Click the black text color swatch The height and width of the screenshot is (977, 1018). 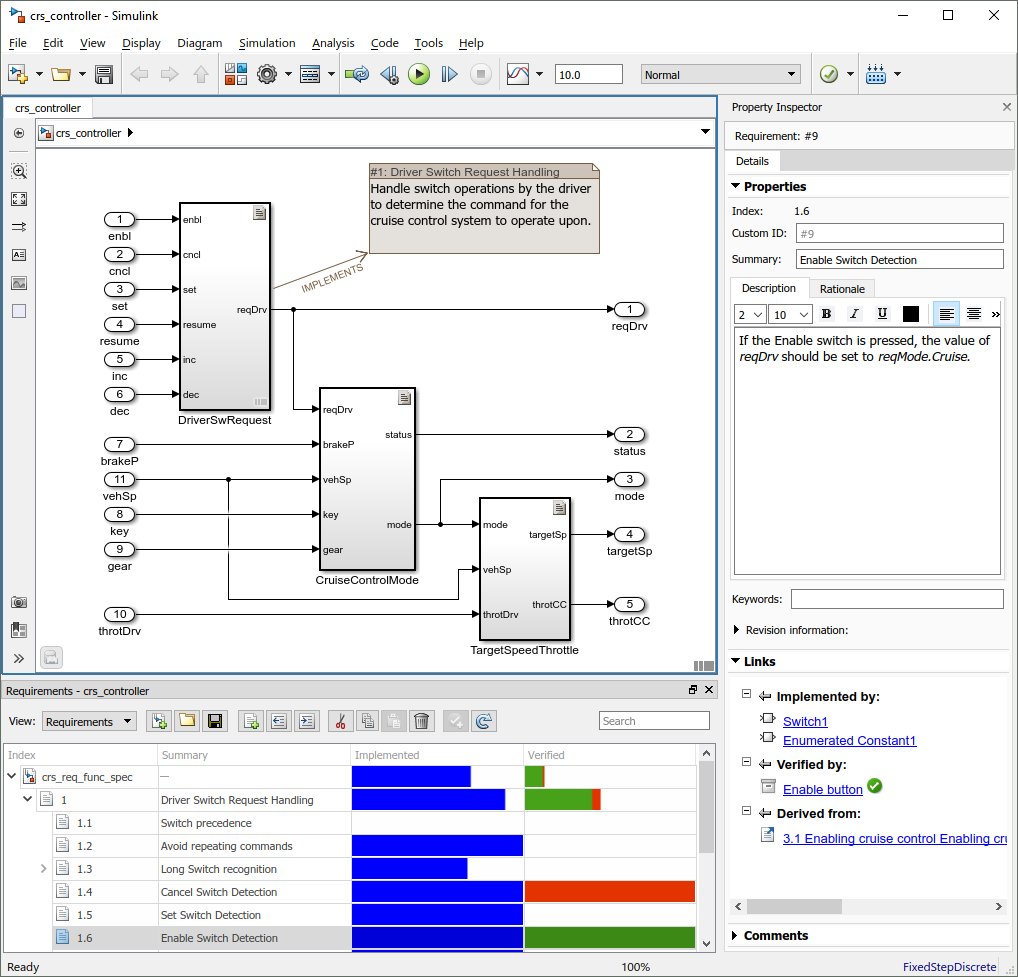pyautogui.click(x=910, y=314)
